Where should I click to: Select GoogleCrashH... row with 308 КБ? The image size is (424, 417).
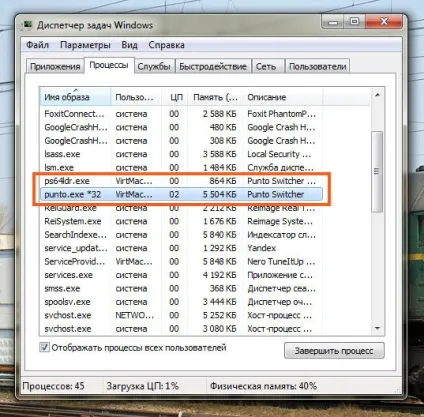[x=181, y=141]
